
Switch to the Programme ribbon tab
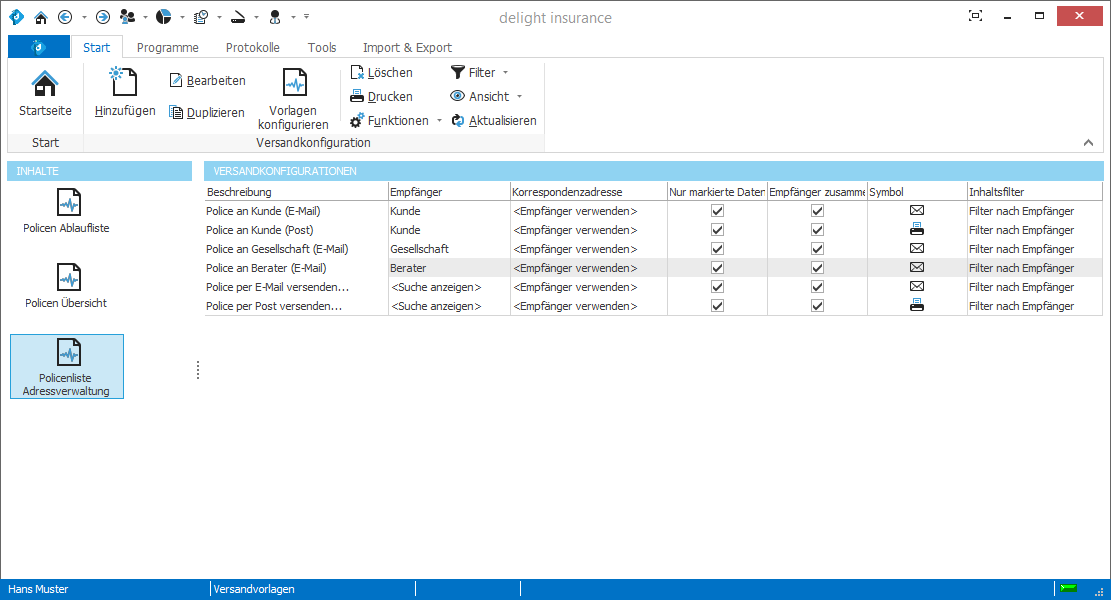pos(167,48)
